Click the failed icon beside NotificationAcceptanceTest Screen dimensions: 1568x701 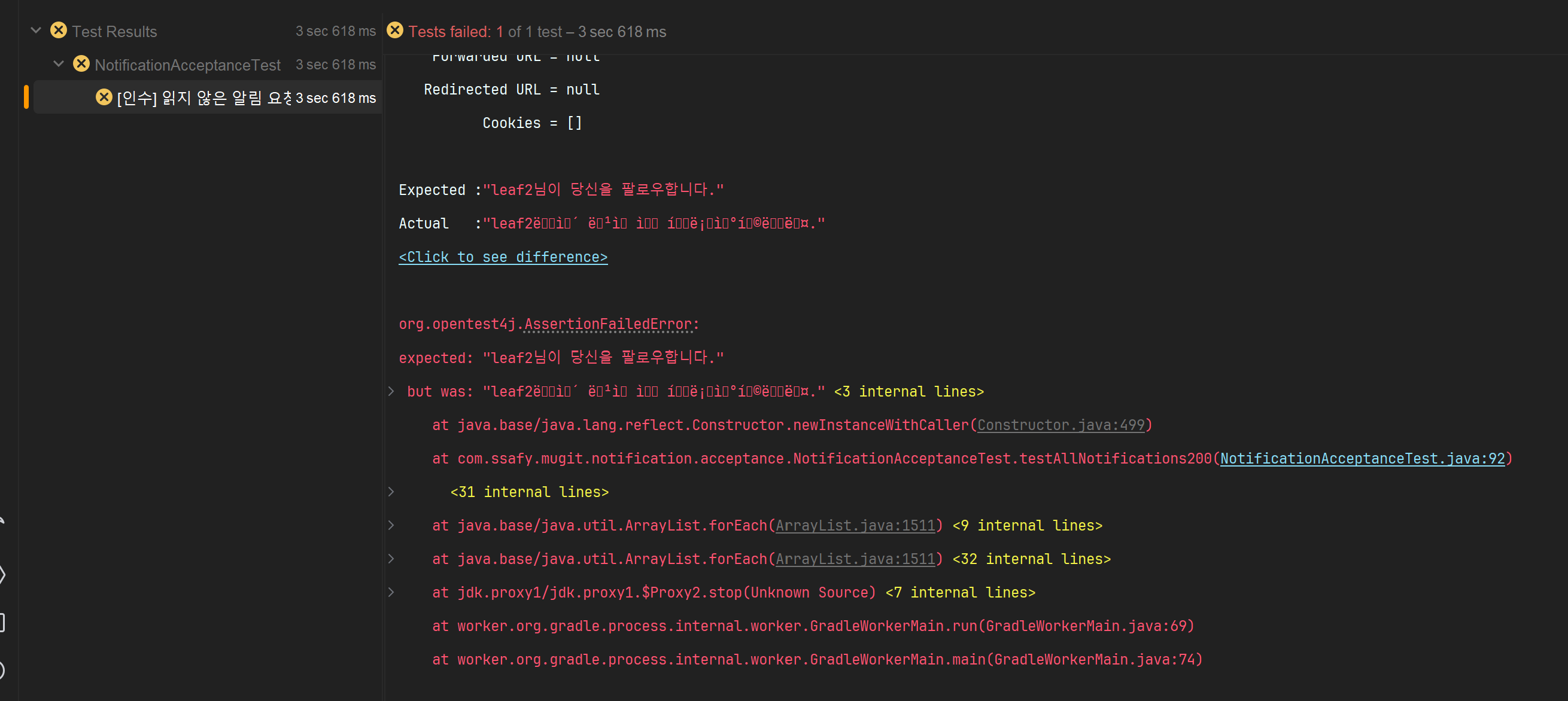[x=81, y=64]
